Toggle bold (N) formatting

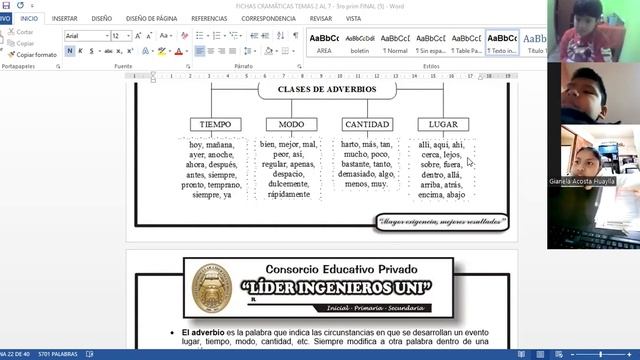[70, 51]
